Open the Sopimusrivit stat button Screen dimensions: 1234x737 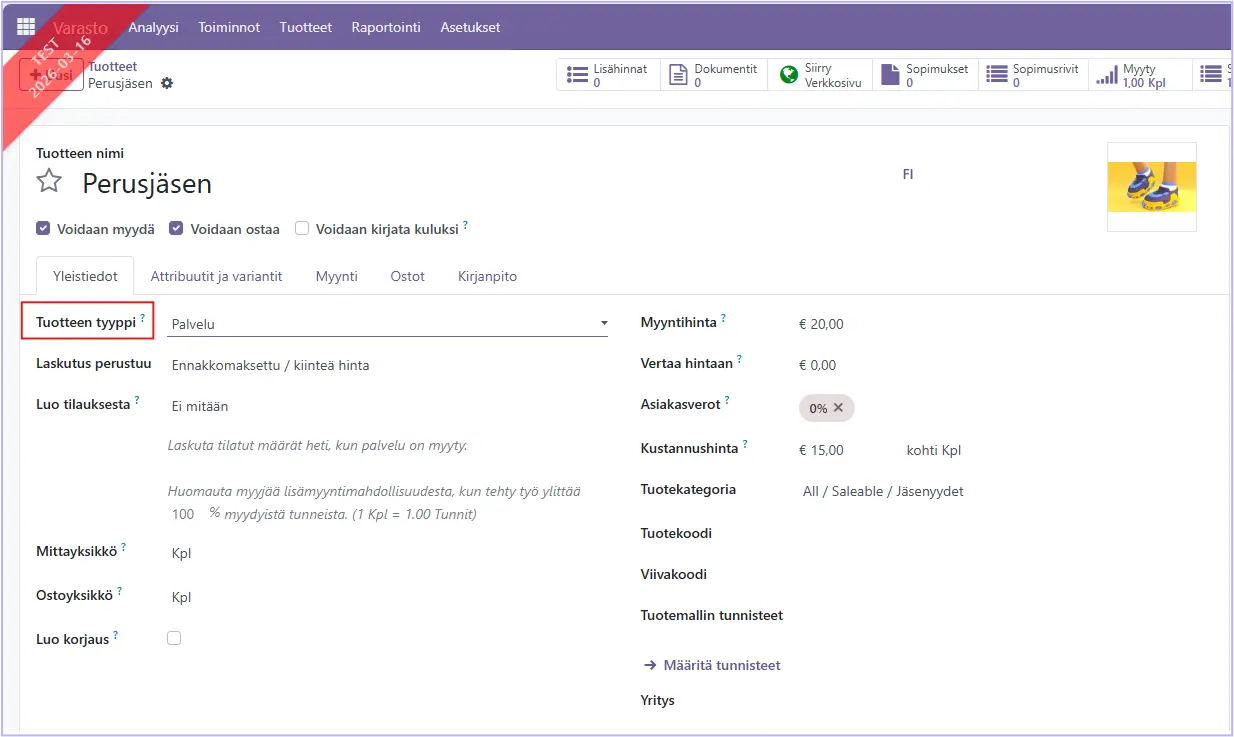click(x=1033, y=76)
